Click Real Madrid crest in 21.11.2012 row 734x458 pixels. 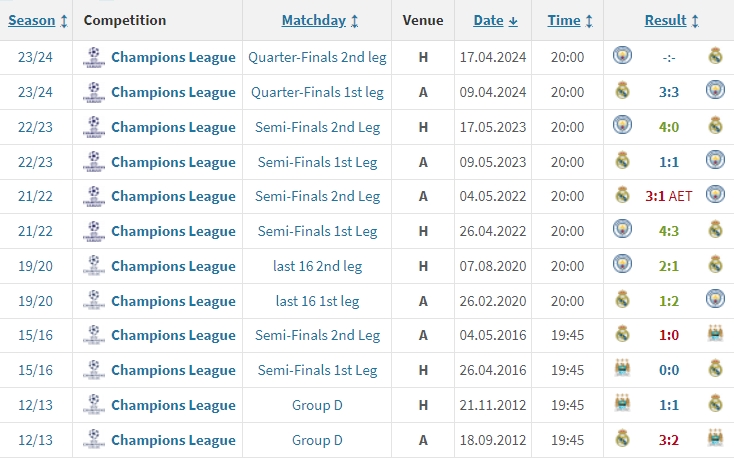coord(715,404)
